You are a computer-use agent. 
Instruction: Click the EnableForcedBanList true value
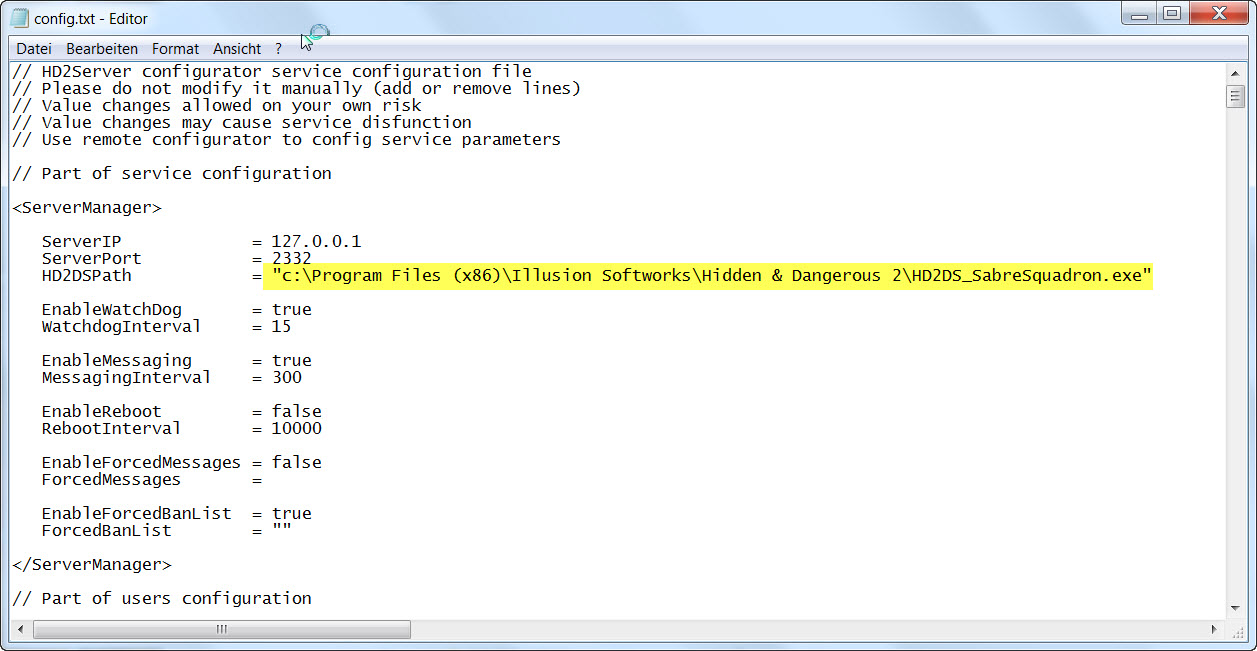(x=291, y=514)
